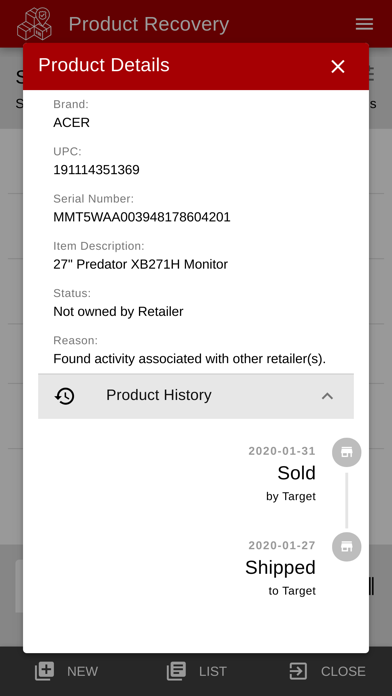Toggle the Product History section header

coord(196,396)
